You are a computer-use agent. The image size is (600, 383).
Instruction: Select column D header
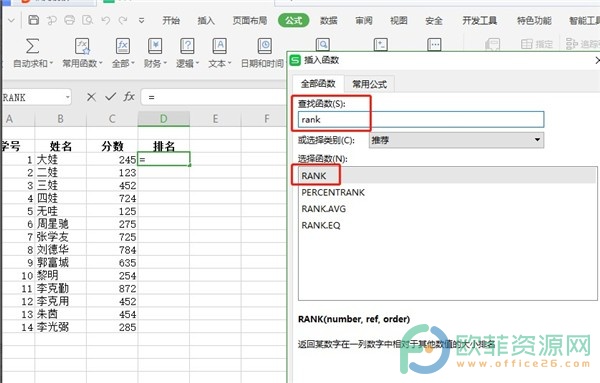[164, 119]
